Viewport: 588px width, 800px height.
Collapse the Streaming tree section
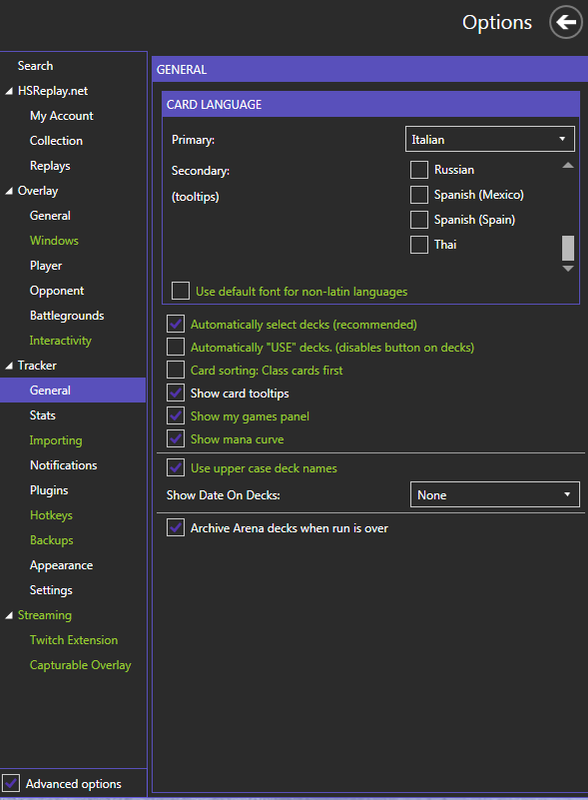point(9,616)
